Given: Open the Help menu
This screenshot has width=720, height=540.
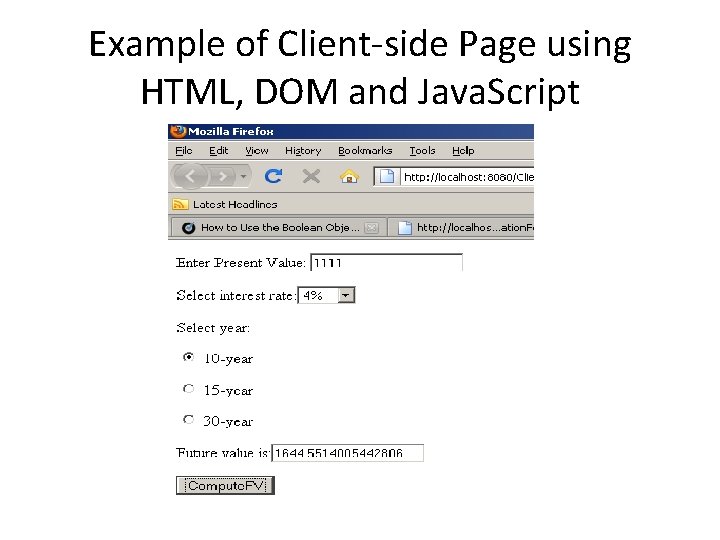Looking at the screenshot, I should tap(463, 151).
